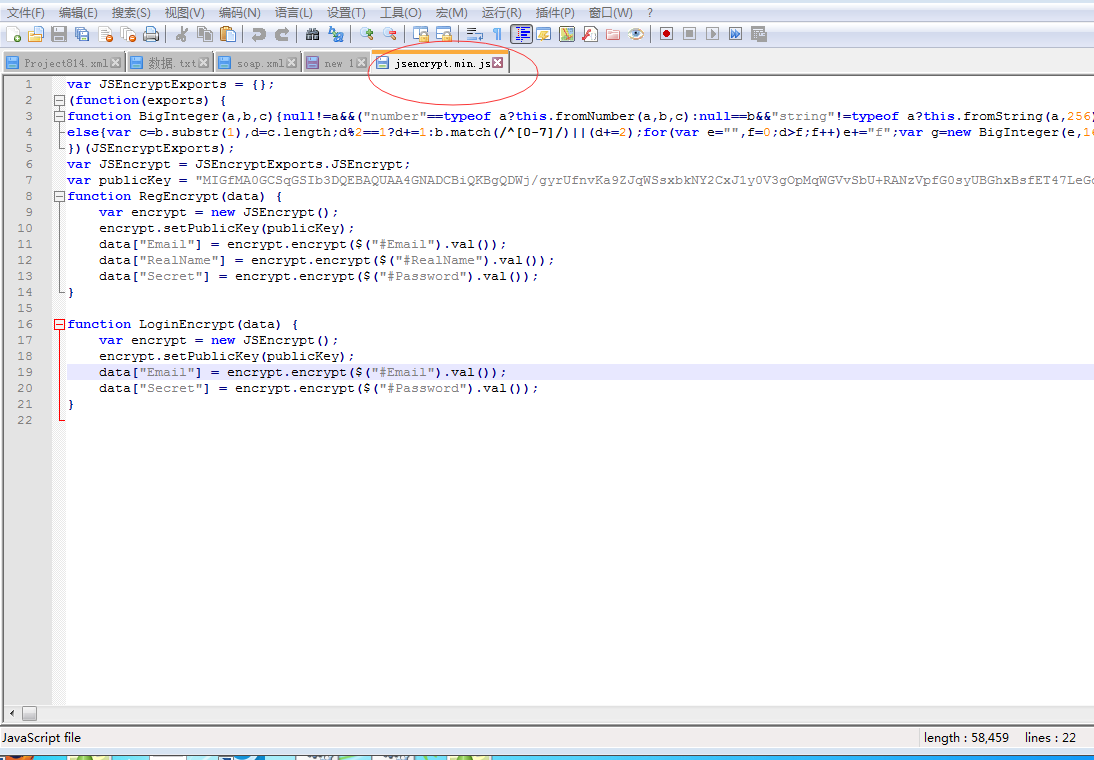Viewport: 1094px width, 760px height.
Task: Click the horizontal scrollbar left arrow
Action: coord(11,713)
